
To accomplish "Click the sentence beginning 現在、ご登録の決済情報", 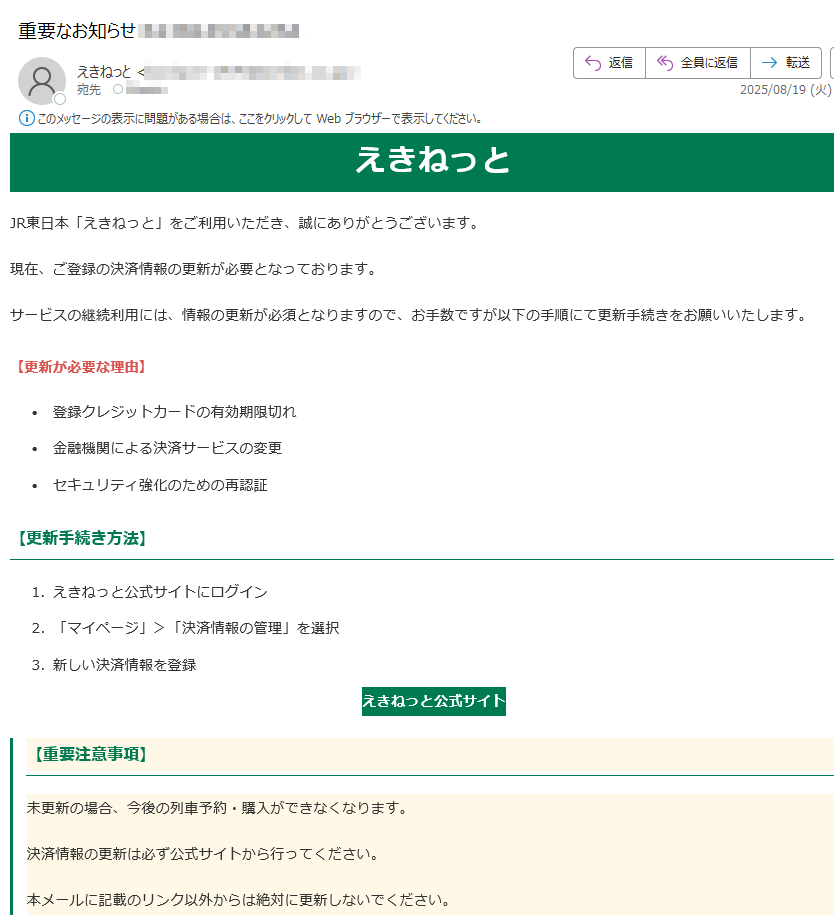I will [194, 269].
